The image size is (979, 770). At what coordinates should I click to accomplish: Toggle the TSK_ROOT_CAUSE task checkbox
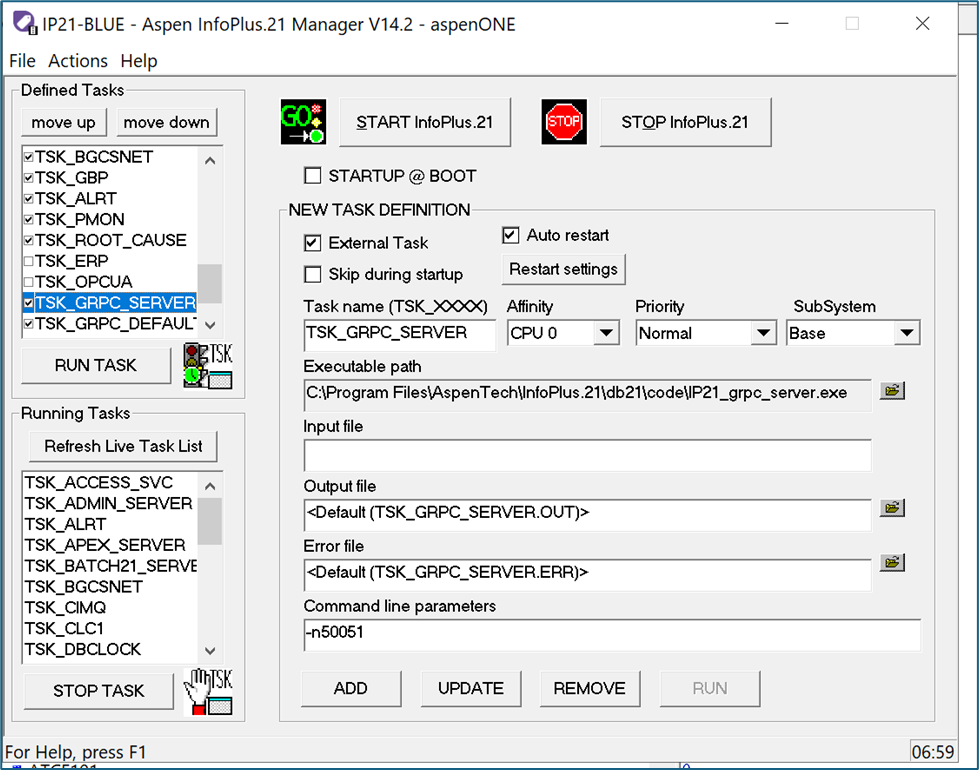point(29,240)
